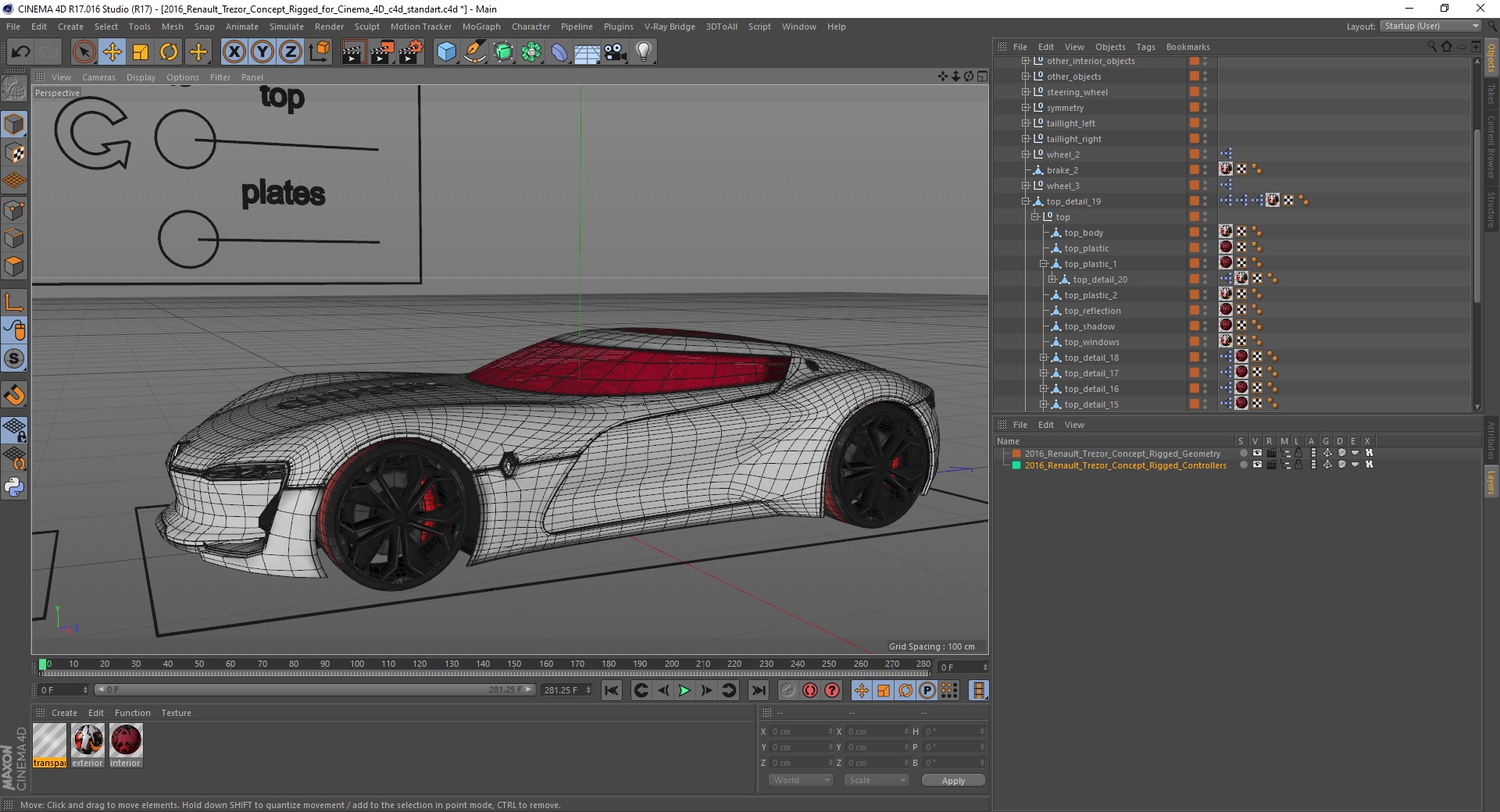
Task: Switch to Polygons mode
Action: (14, 266)
